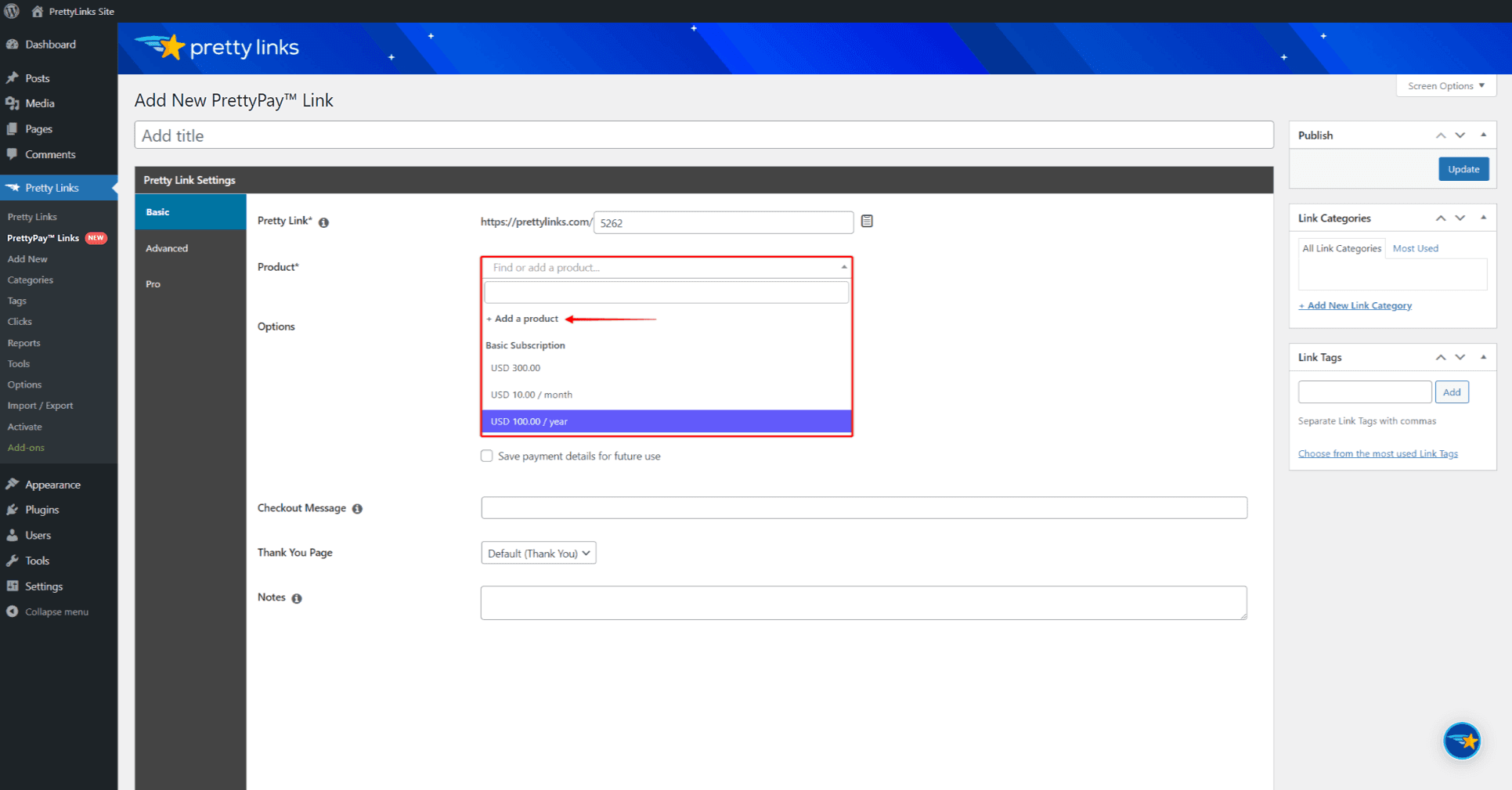This screenshot has height=790, width=1512.
Task: Open Reports in the Pretty Links submenu
Action: pos(23,343)
